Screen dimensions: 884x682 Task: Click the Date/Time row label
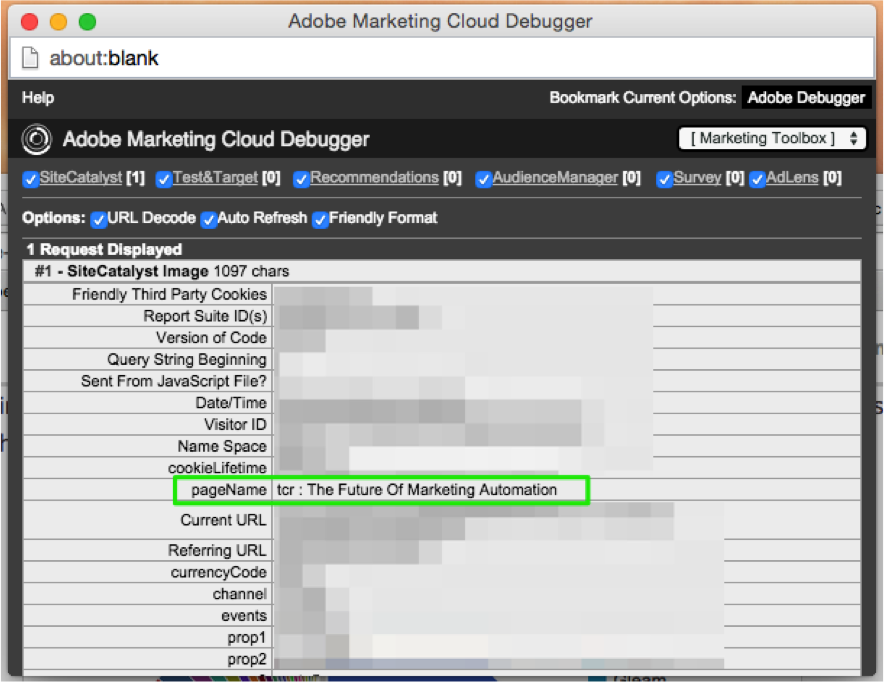tap(231, 403)
